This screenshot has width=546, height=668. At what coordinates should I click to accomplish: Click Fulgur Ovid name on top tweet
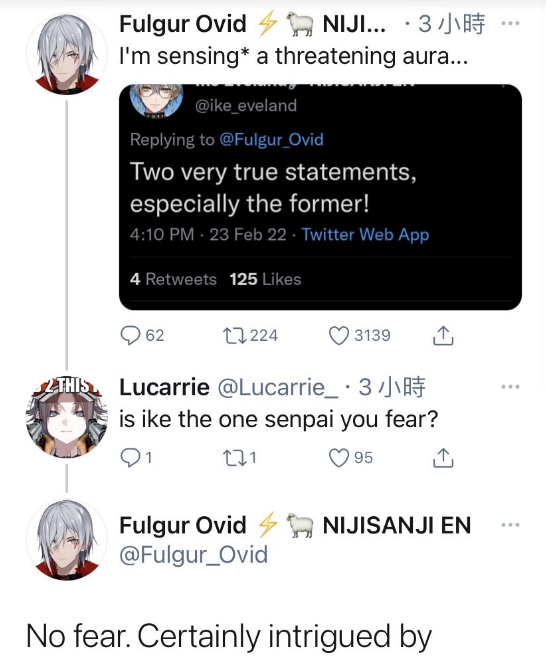pyautogui.click(x=183, y=23)
